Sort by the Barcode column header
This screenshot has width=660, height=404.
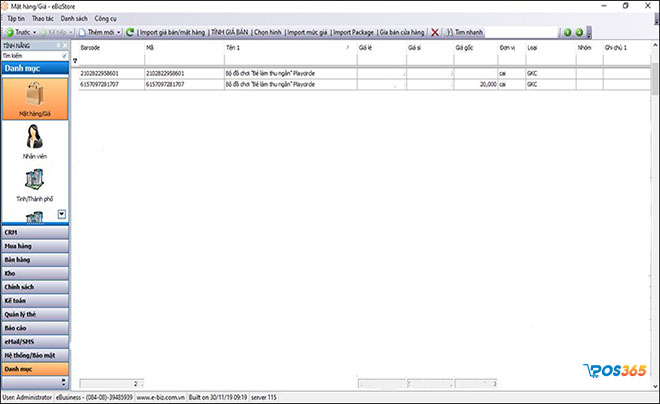[112, 48]
